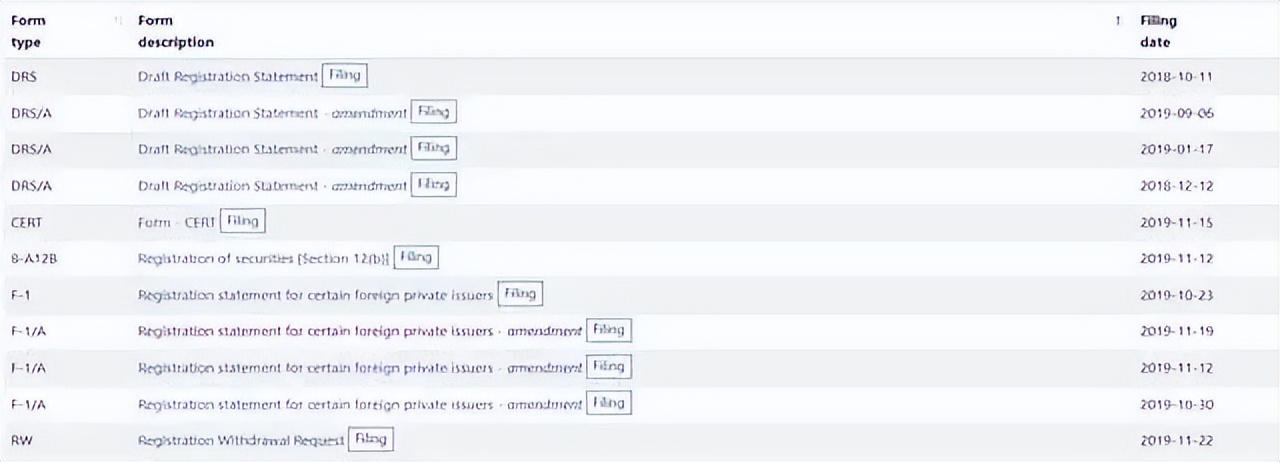1280x462 pixels.
Task: Open the Filing button for Form CERT
Action: click(242, 221)
